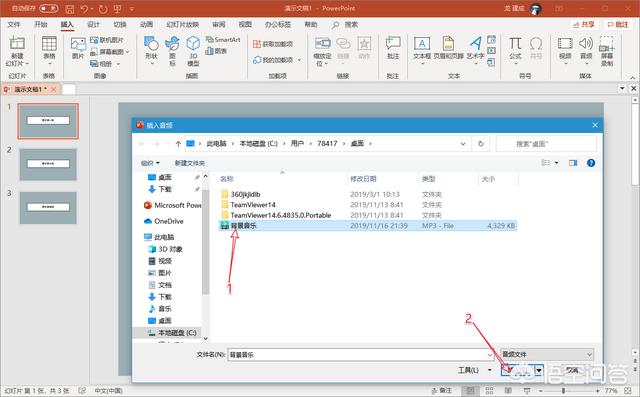Click the Redo icon in quick access toolbar
The height and width of the screenshot is (397, 640).
103,9
